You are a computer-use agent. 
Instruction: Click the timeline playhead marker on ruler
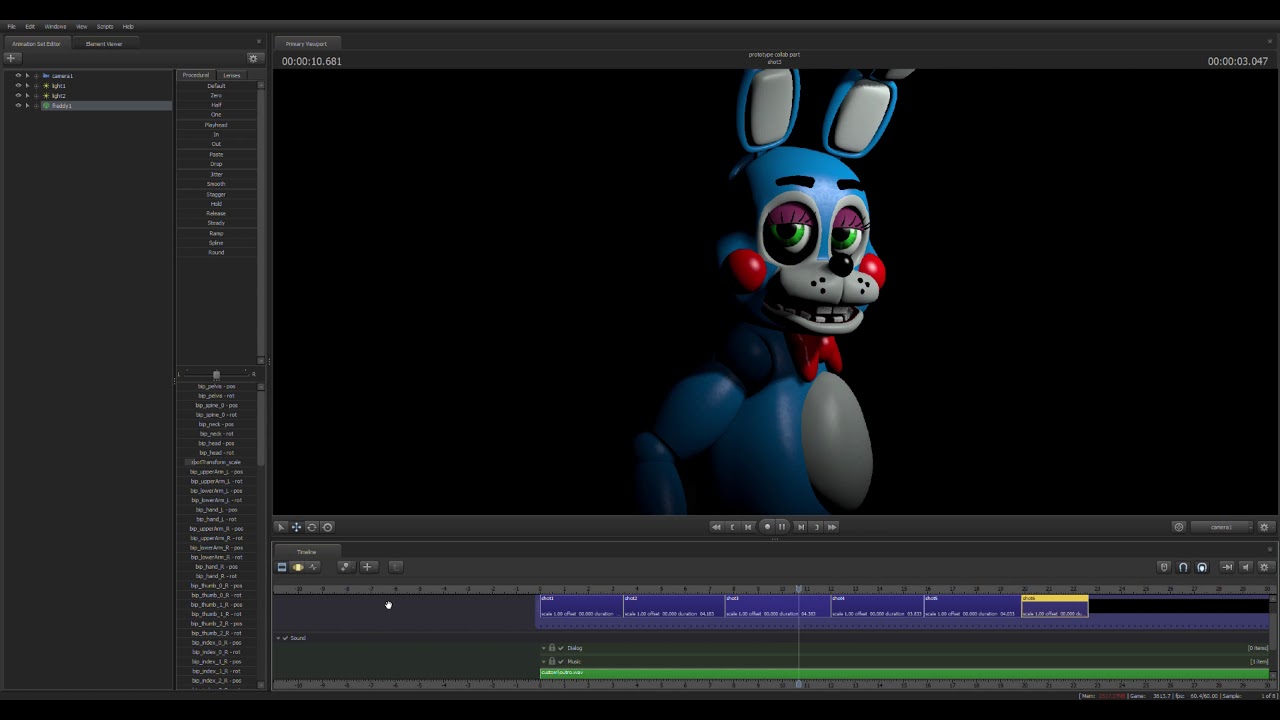(799, 589)
